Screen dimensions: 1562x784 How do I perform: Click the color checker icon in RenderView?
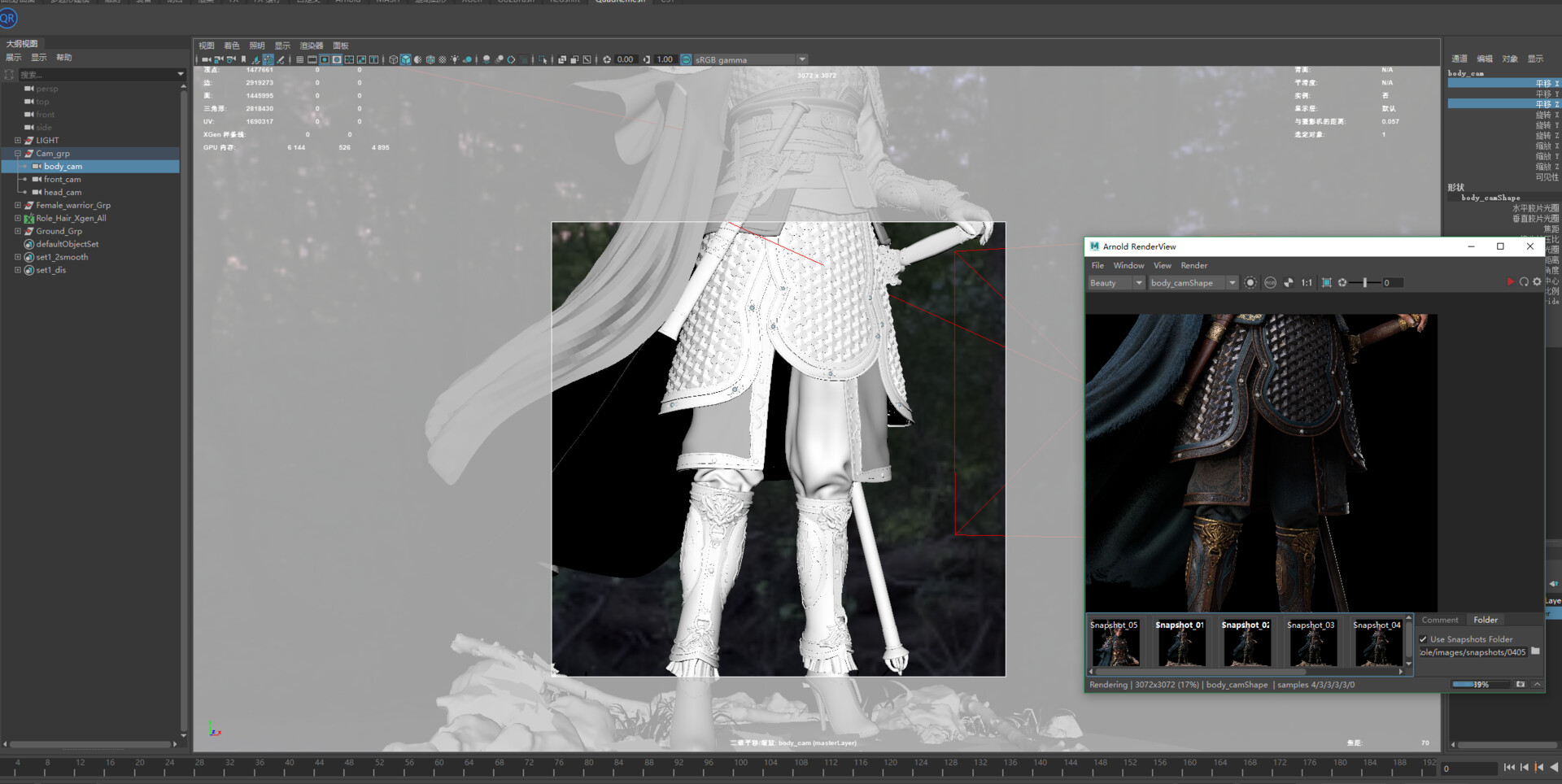[1289, 283]
